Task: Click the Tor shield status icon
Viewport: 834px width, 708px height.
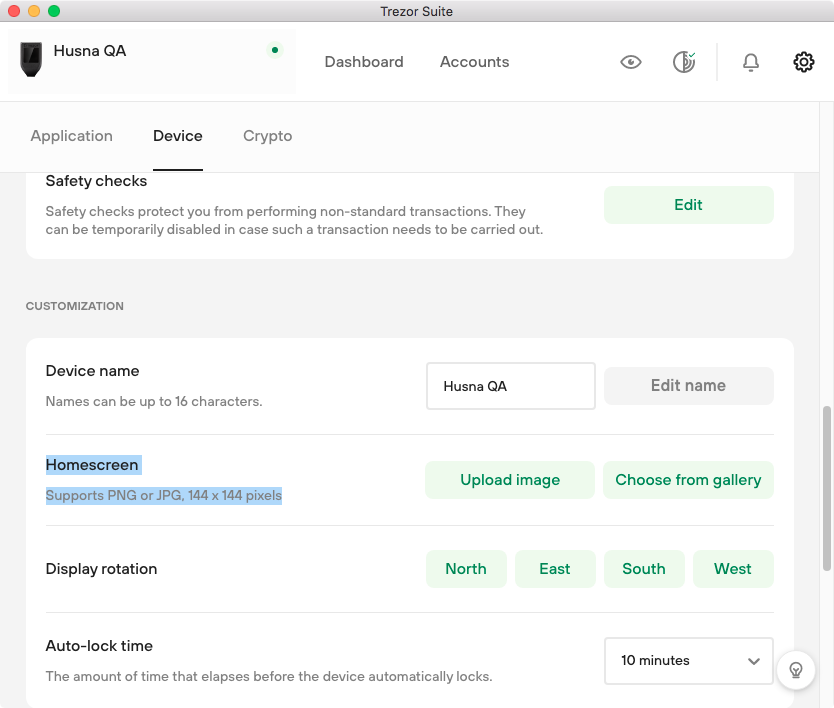Action: 684,62
